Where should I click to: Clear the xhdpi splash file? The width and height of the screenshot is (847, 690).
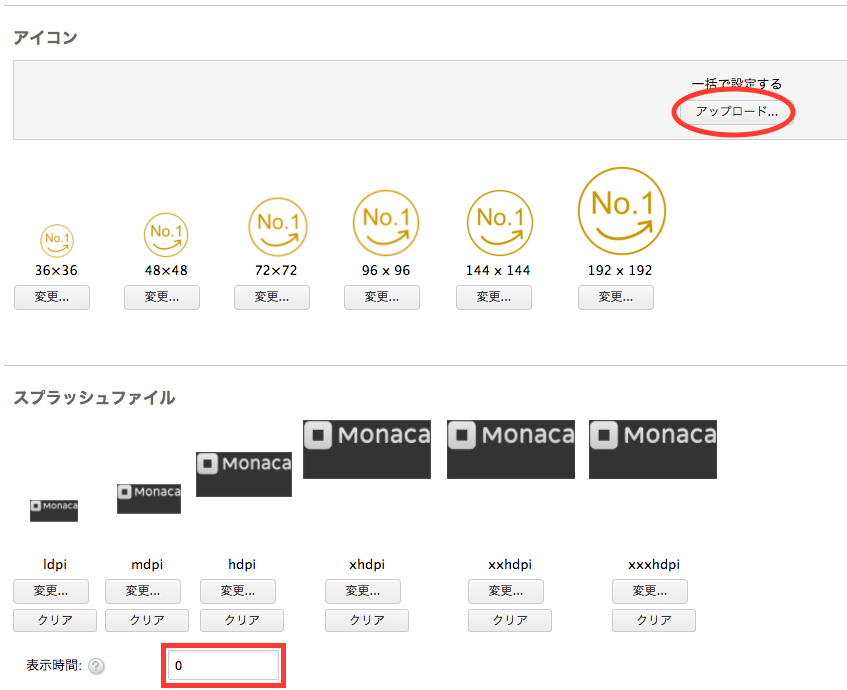367,620
